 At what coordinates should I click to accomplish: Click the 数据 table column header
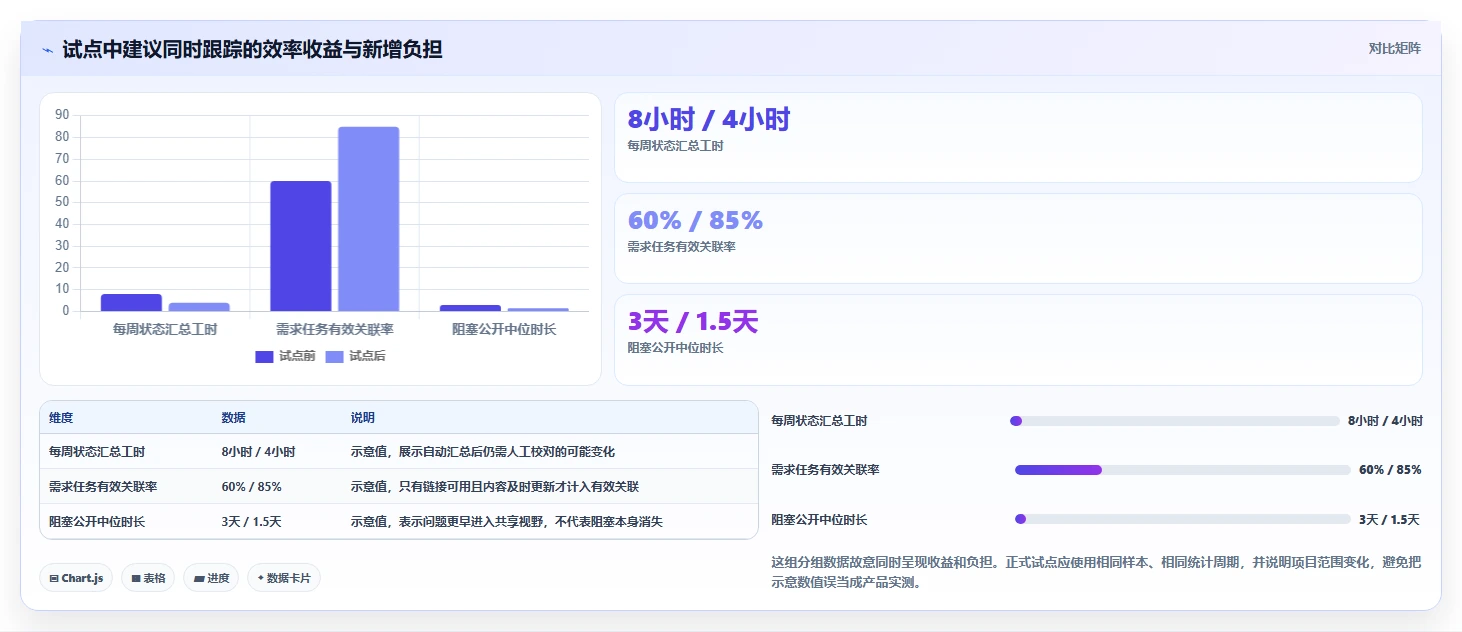234,418
